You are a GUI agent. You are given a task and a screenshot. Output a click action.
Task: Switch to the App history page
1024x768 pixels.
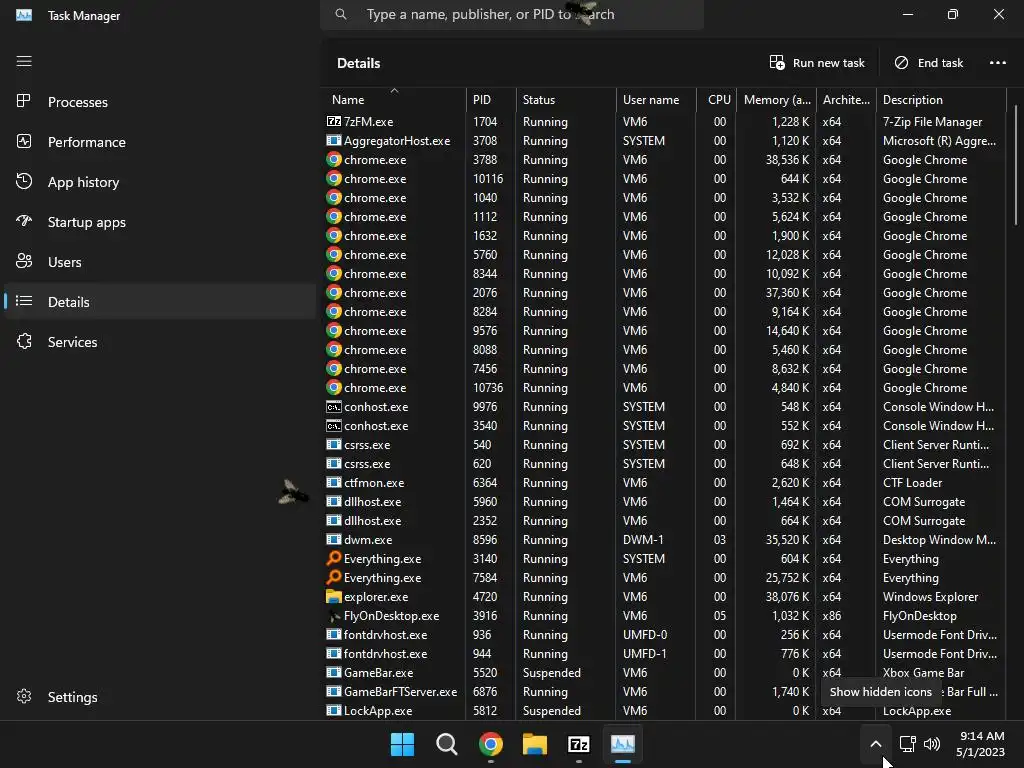pyautogui.click(x=160, y=182)
